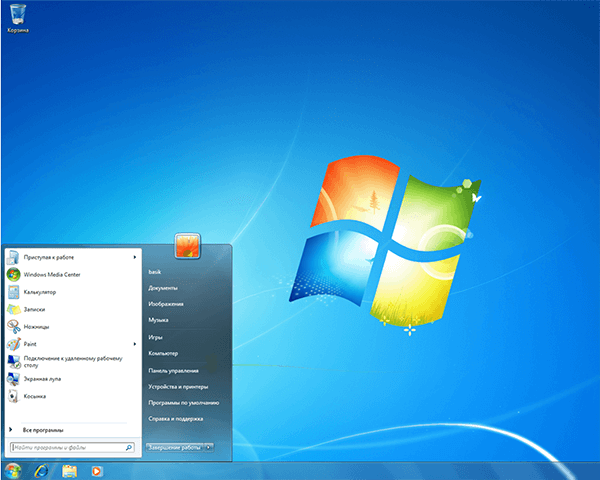Focus the Найти программы и файлы search box

click(x=72, y=447)
